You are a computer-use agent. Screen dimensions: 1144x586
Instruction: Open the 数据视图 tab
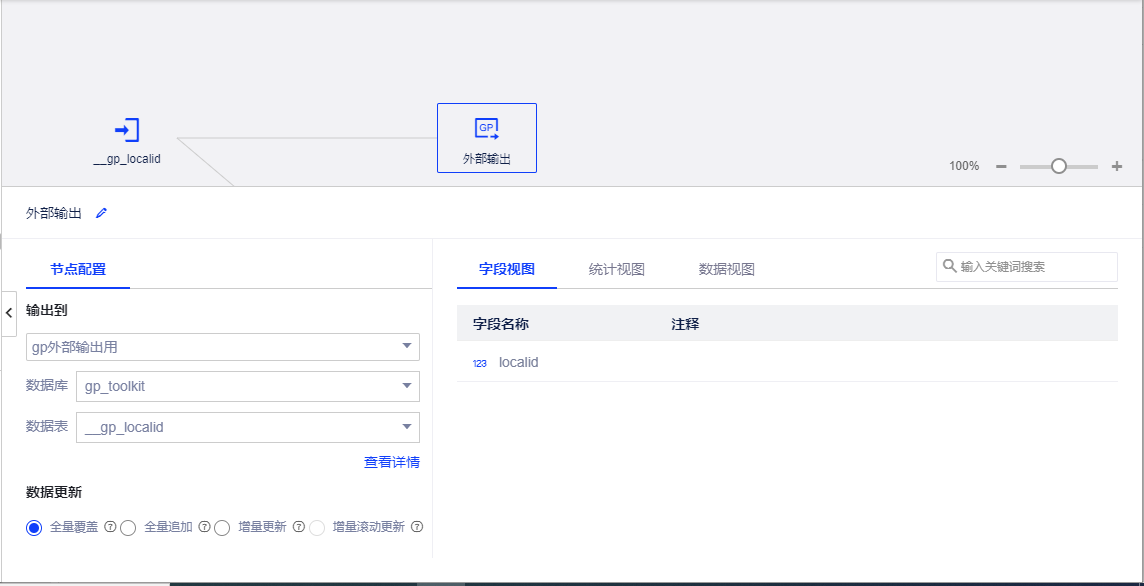[725, 268]
